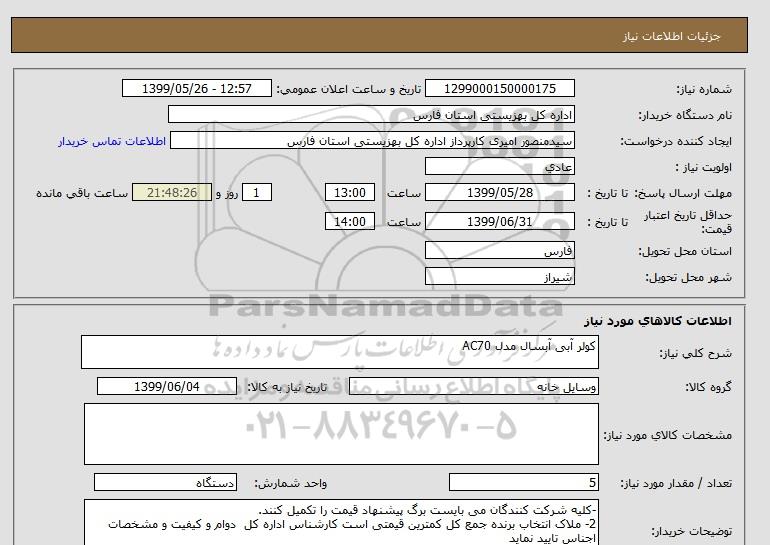Click the price validity date 1399/06/31

tap(499, 221)
